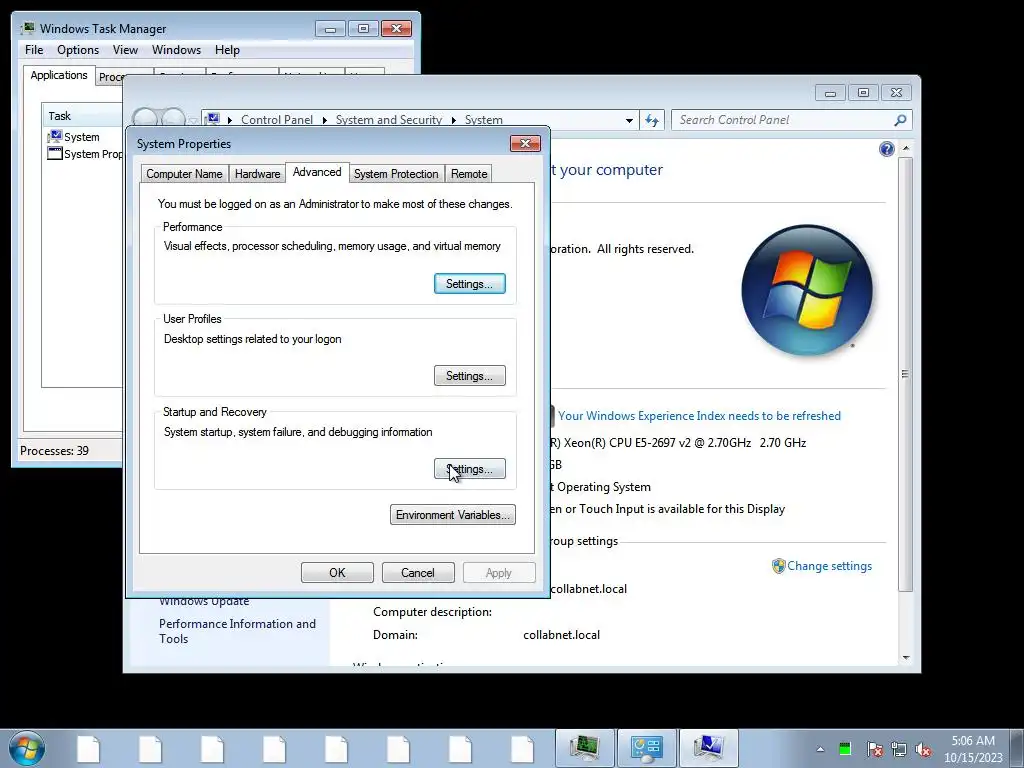
Task: Switch to the Hardware tab
Action: 257,174
